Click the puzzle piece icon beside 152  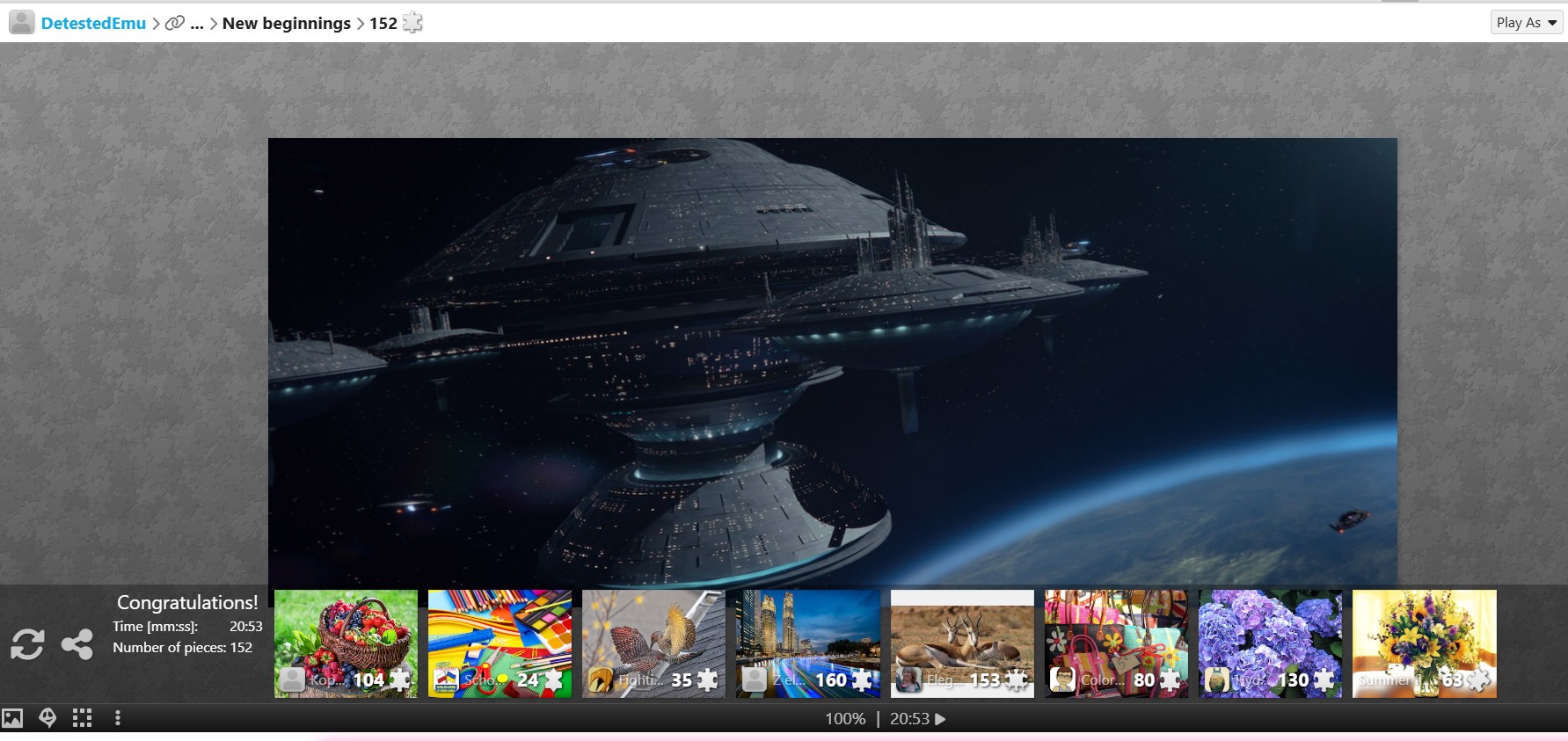(412, 23)
